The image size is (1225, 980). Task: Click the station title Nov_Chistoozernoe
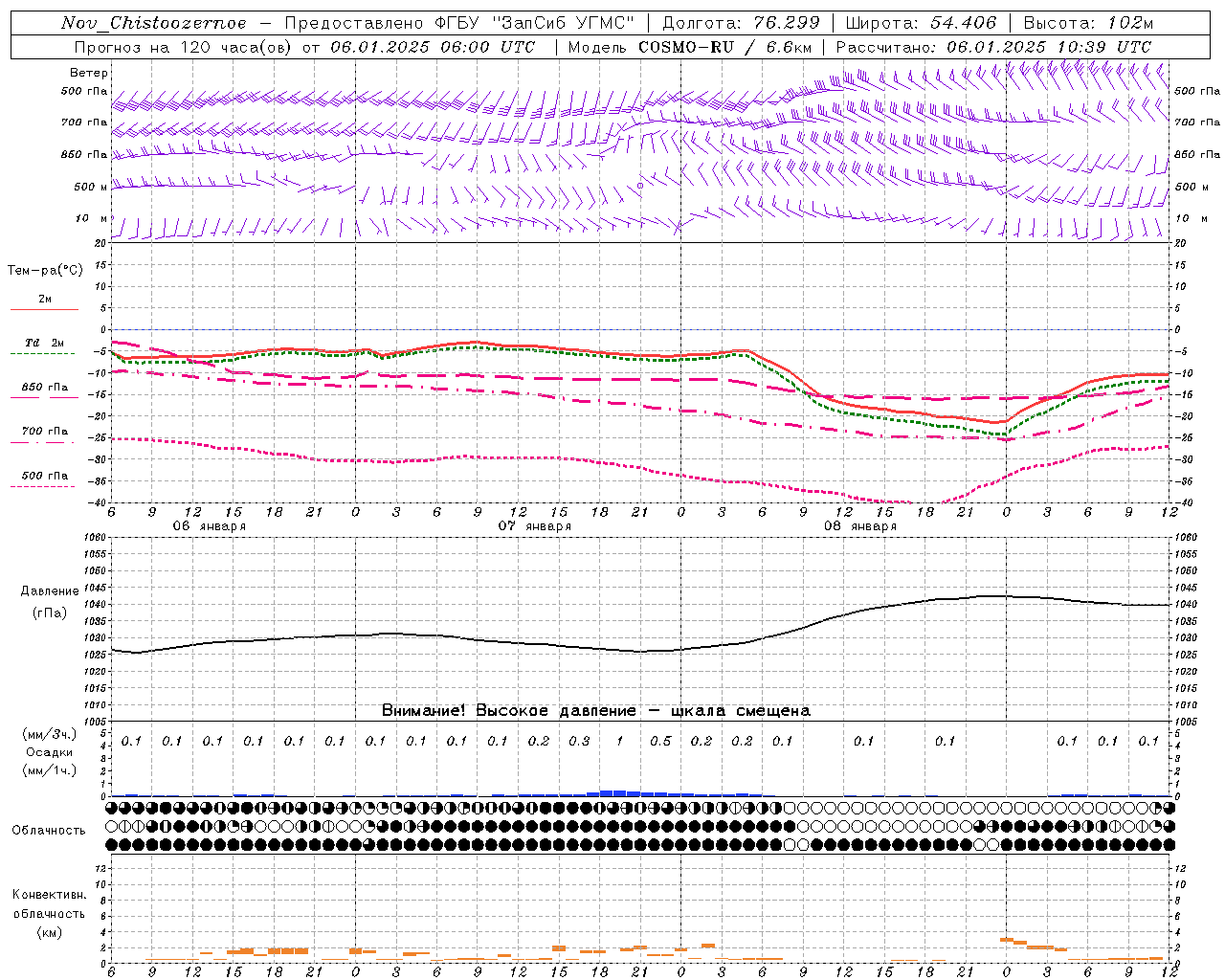click(153, 23)
